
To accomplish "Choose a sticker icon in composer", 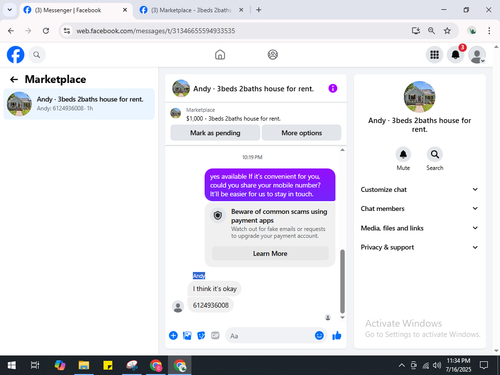I will pos(201,335).
